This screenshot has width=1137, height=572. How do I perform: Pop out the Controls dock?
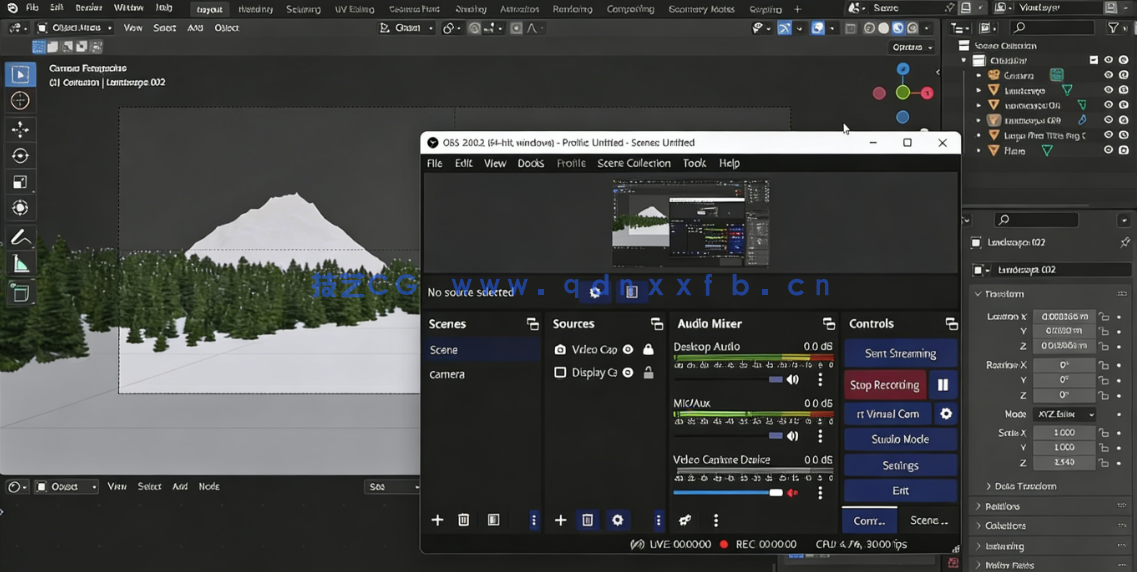click(951, 324)
